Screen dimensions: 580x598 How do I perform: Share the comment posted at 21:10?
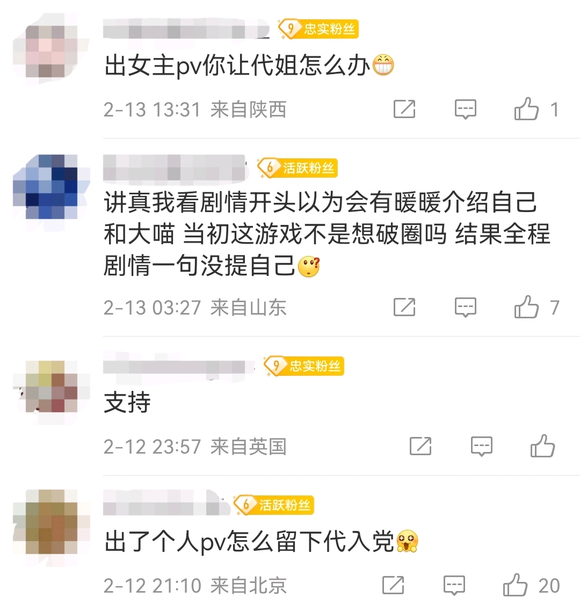[393, 585]
